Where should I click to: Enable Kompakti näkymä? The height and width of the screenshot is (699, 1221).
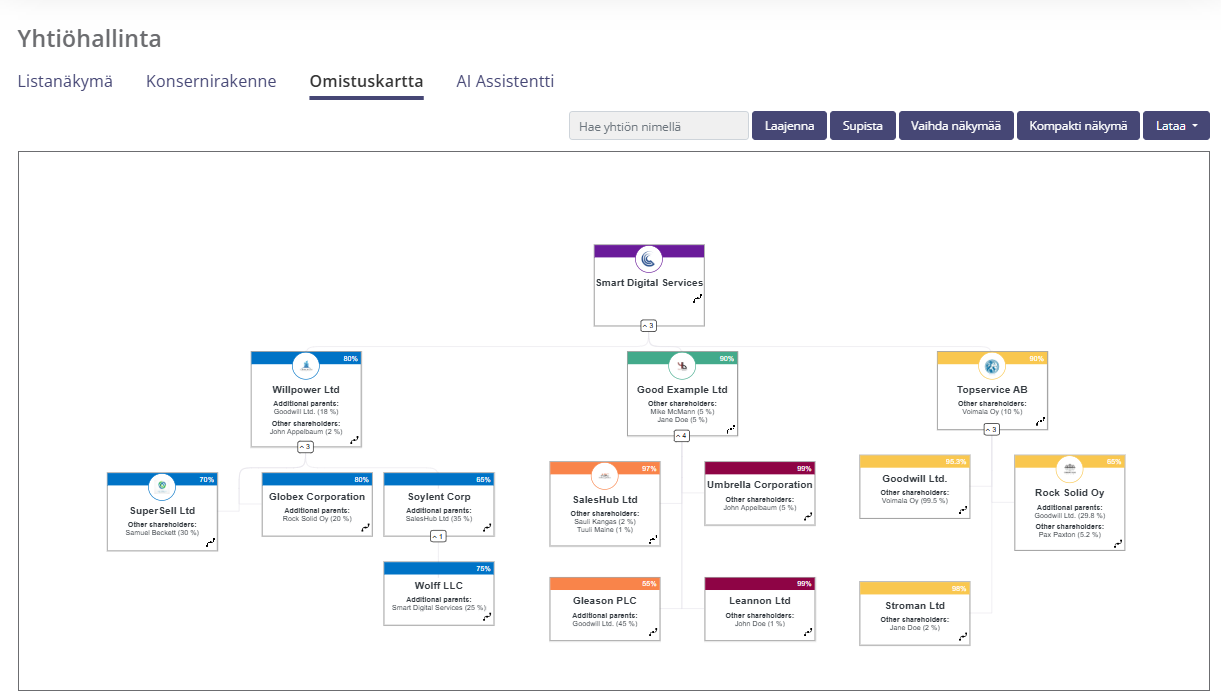1078,126
